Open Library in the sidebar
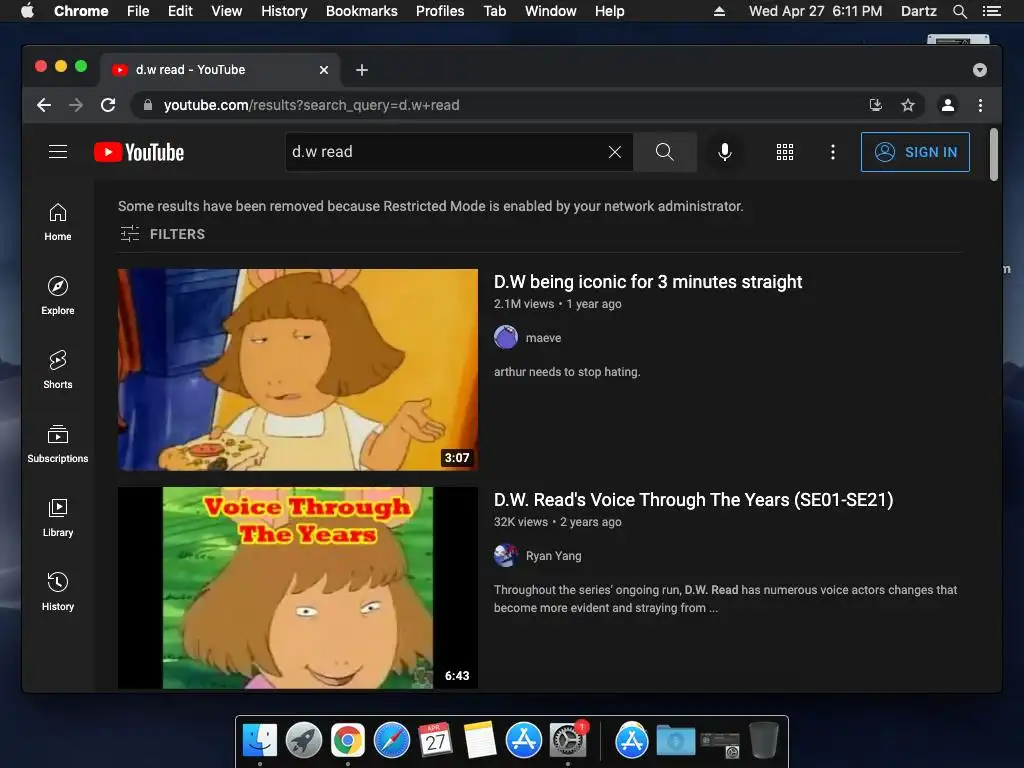The image size is (1024, 768). point(58,518)
